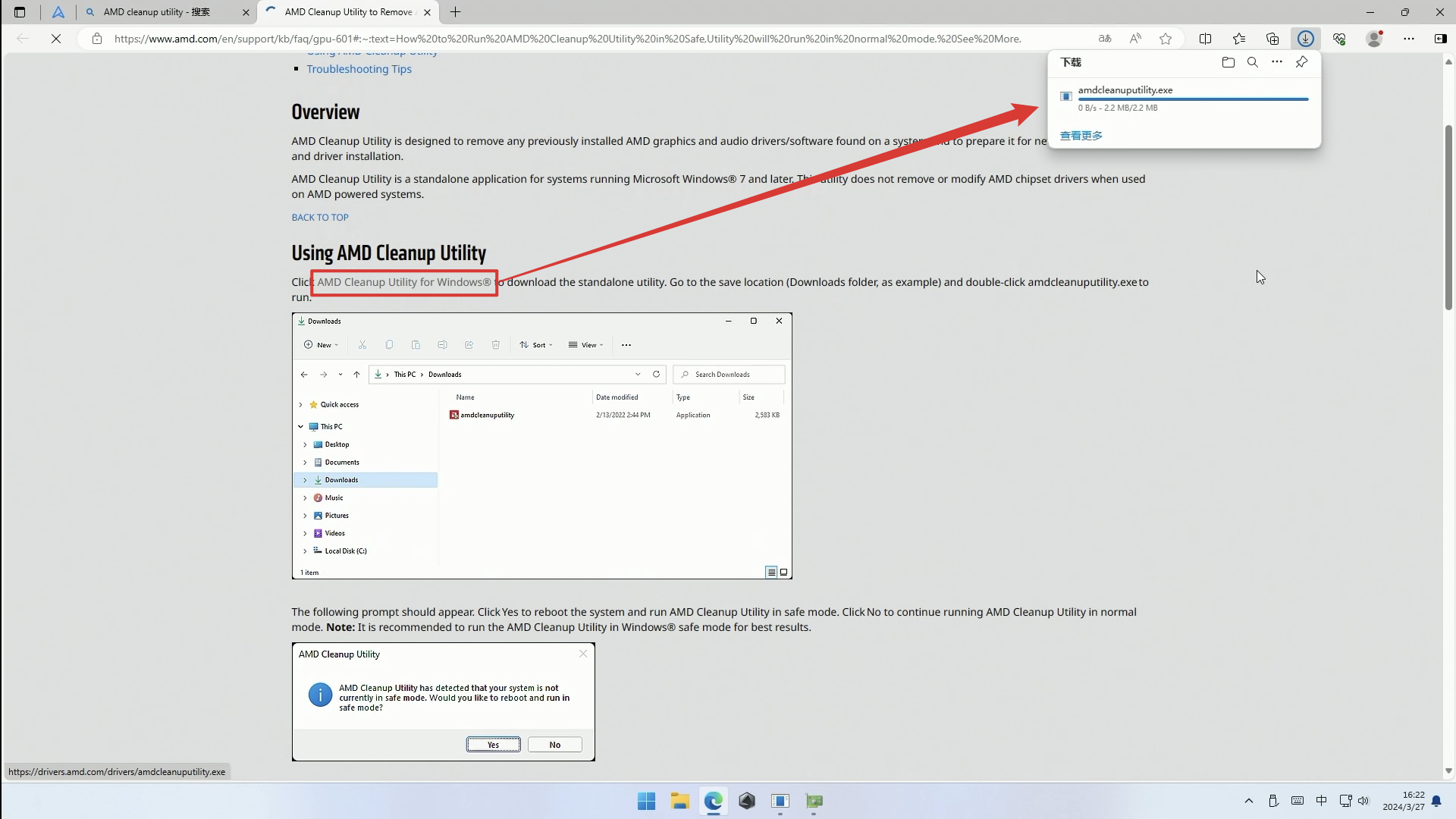
Task: Open the Collections panel
Action: point(1272,39)
